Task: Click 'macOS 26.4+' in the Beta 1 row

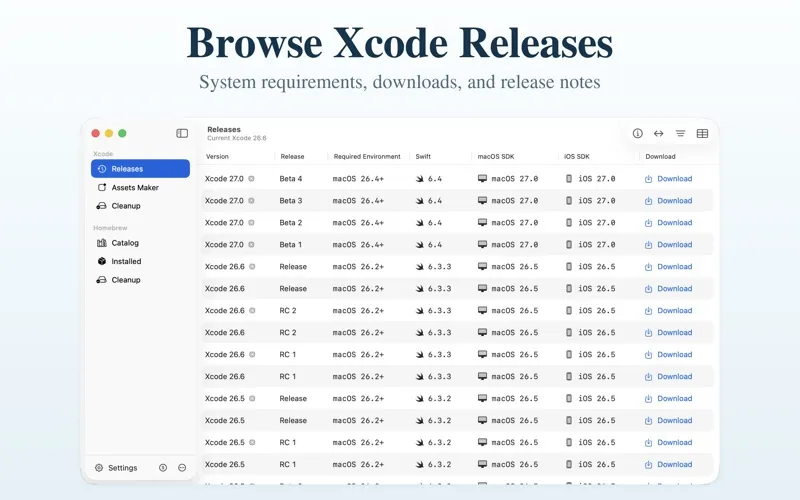Action: point(358,245)
